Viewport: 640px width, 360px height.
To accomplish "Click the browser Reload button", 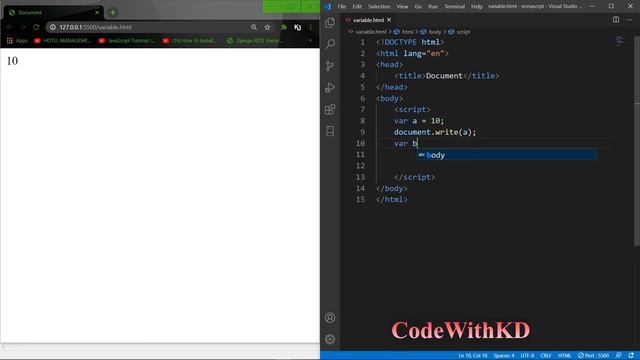I will point(36,27).
